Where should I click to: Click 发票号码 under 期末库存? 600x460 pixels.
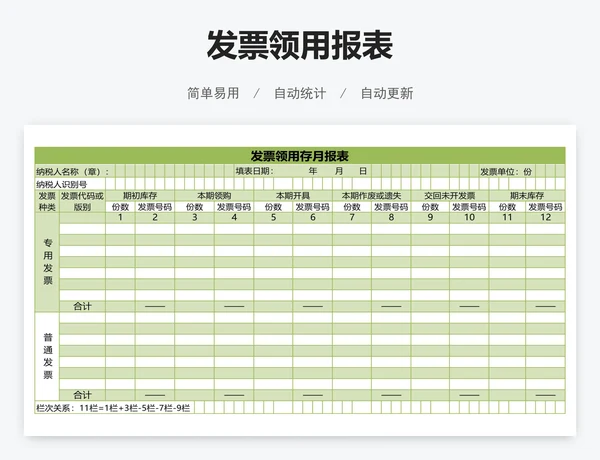(545, 207)
